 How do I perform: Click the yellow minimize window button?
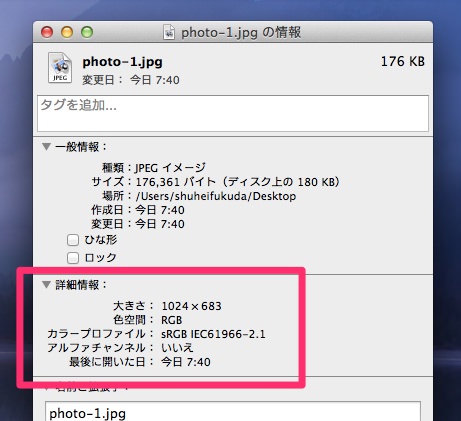[67, 32]
